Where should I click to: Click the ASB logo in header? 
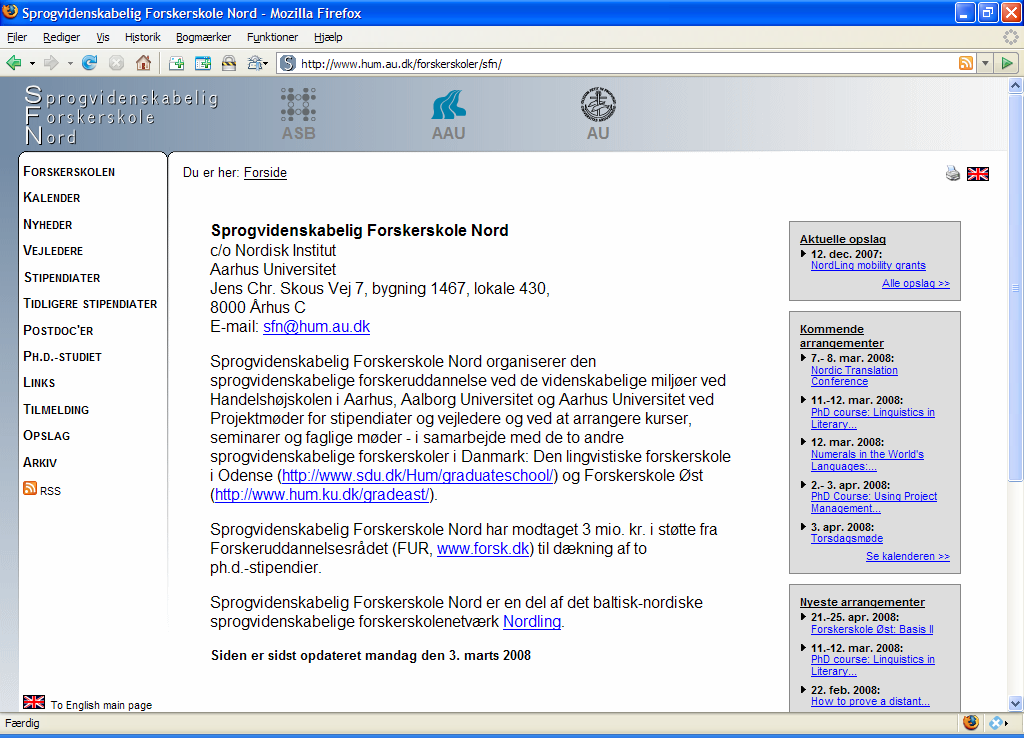[298, 115]
